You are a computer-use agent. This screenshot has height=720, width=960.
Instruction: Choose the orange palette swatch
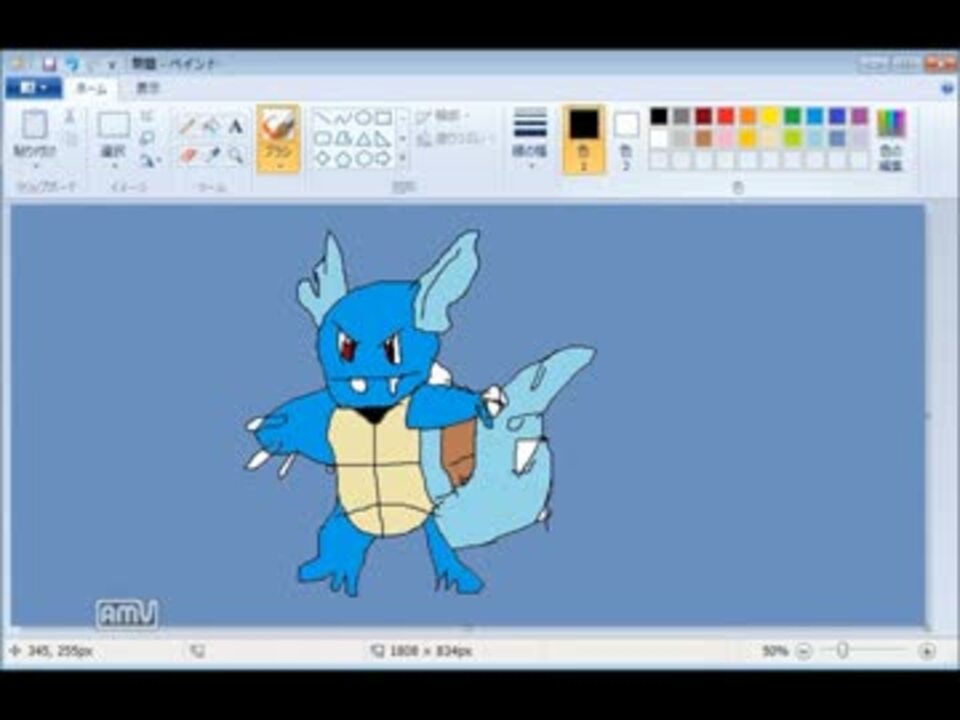tap(748, 116)
